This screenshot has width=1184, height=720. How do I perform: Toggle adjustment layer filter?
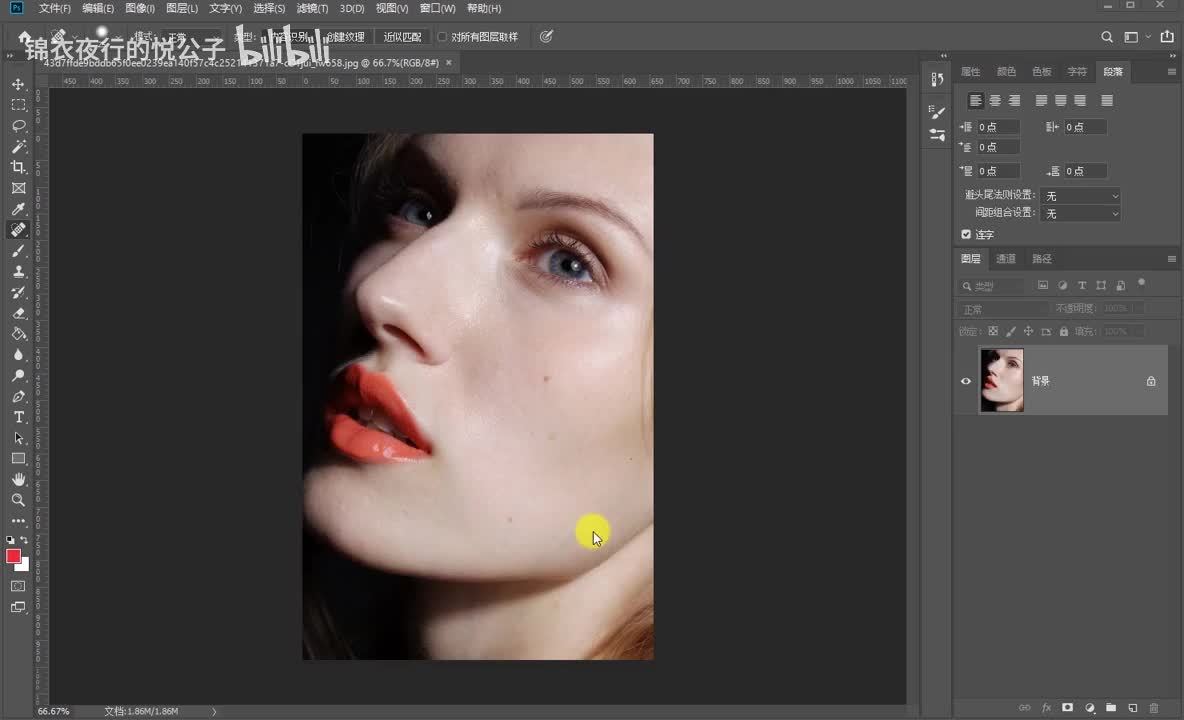(x=1062, y=285)
